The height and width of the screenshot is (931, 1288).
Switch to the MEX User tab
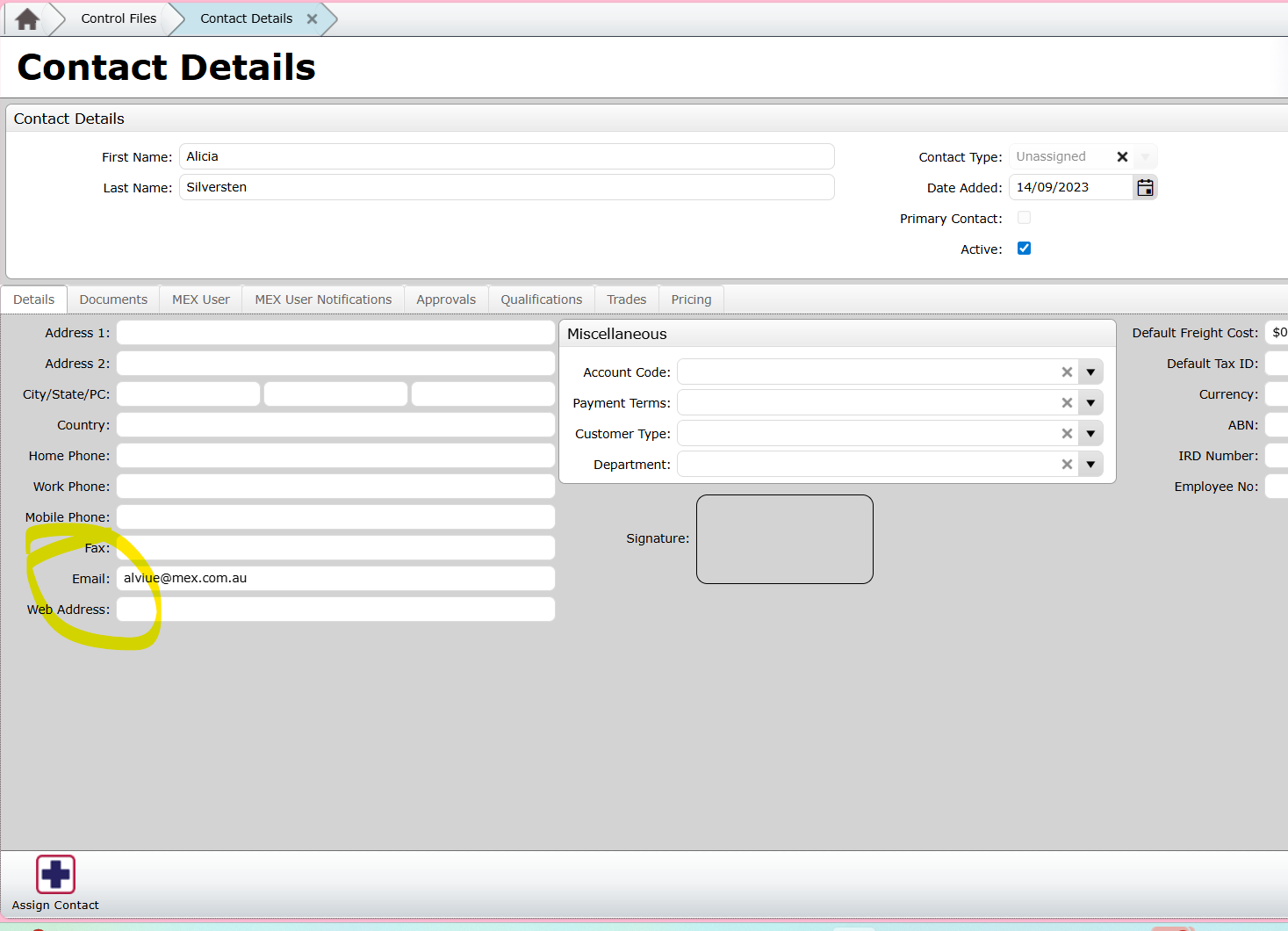click(x=200, y=300)
